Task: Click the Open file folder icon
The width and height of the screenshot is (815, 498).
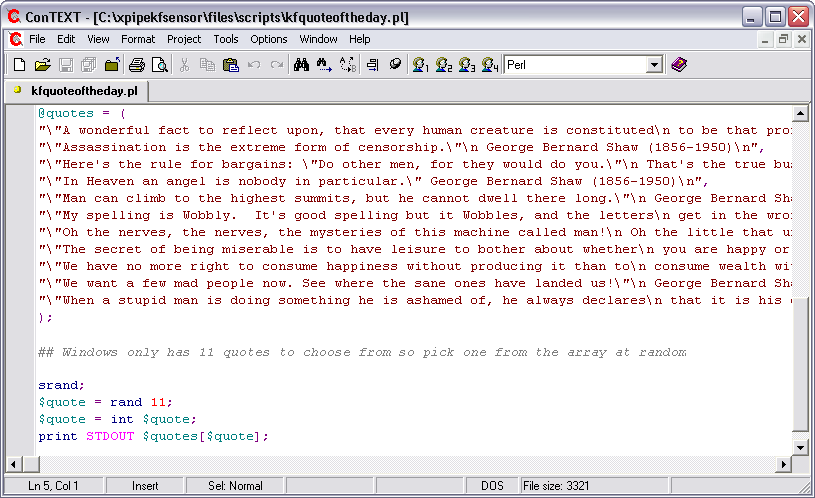Action: tap(42, 65)
